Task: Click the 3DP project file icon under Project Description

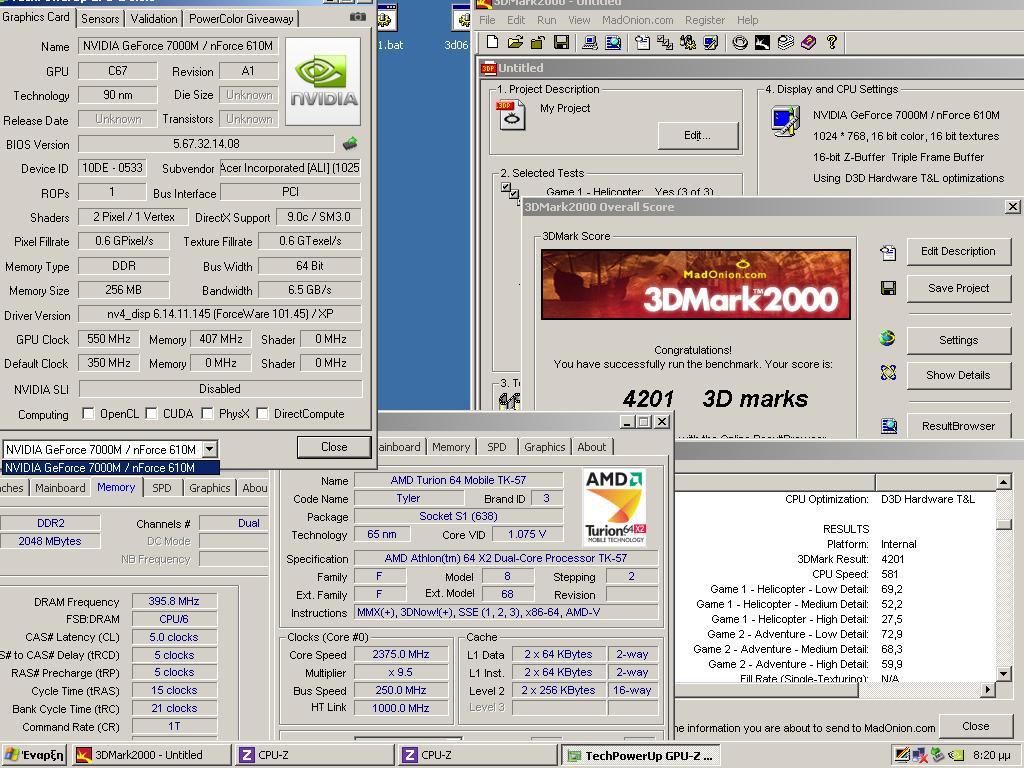Action: pos(511,115)
